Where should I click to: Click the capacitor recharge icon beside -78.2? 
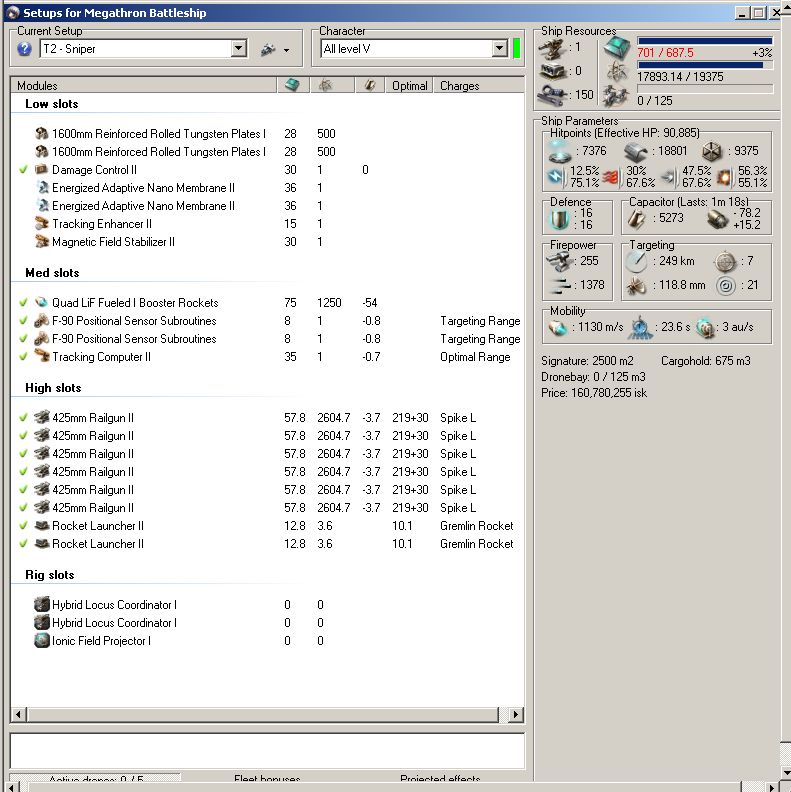(x=717, y=219)
